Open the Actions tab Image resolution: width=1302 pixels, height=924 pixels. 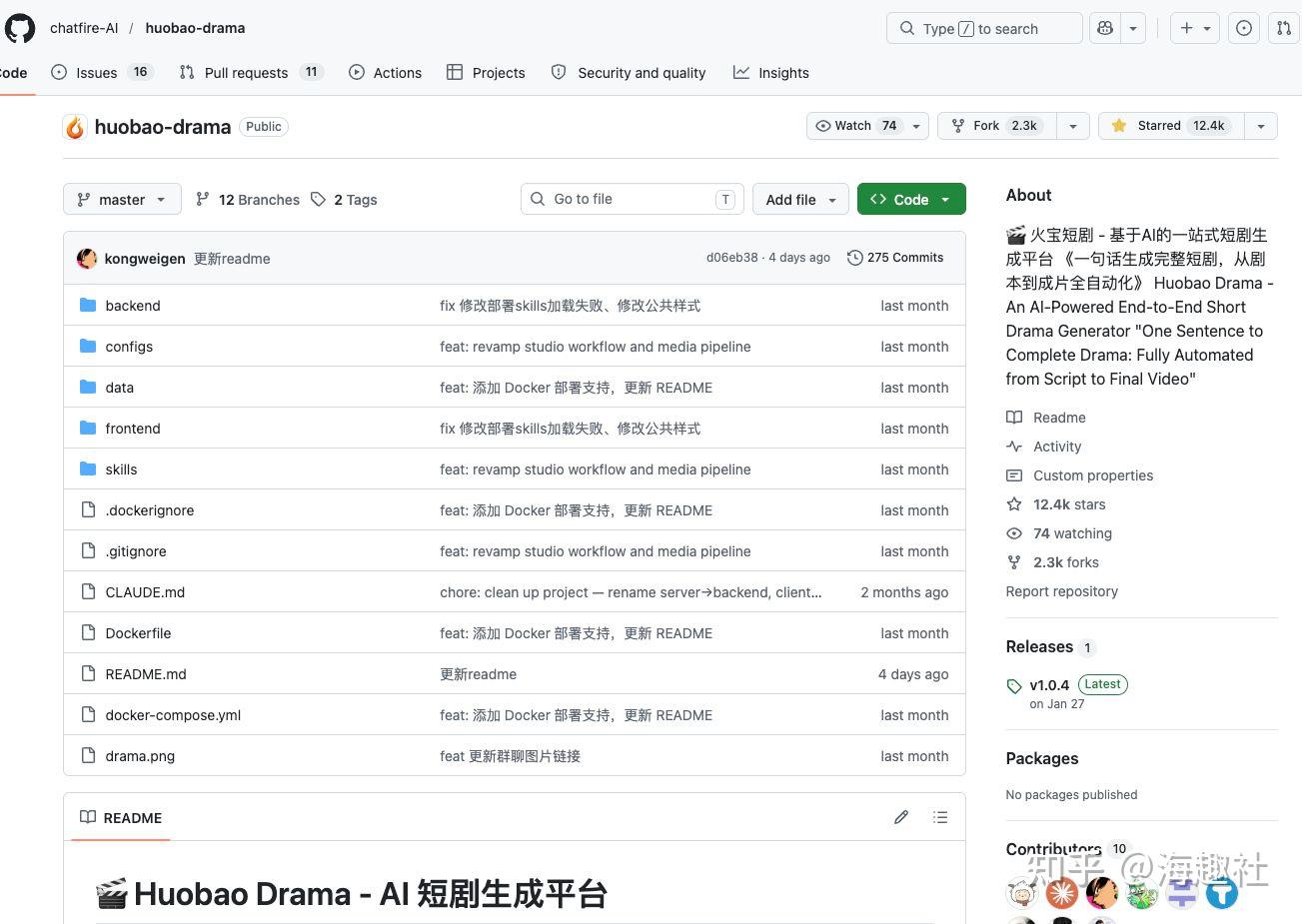click(x=386, y=72)
